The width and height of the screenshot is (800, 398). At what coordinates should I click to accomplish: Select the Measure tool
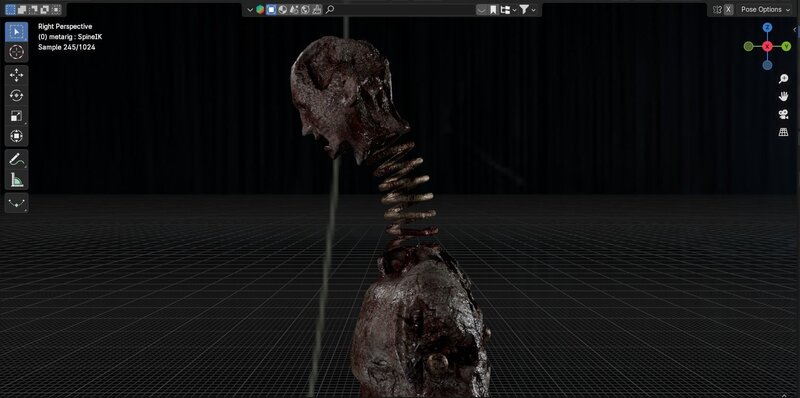(x=16, y=180)
